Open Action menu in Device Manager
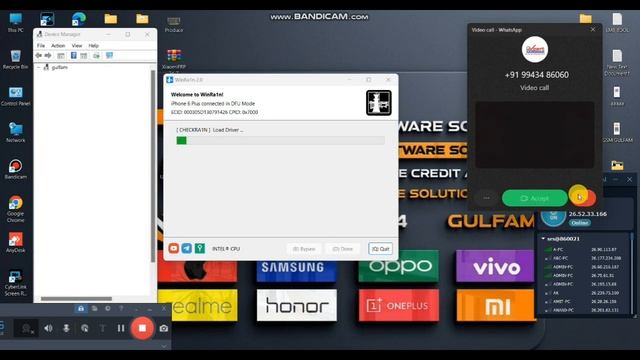The image size is (640, 360). click(58, 46)
